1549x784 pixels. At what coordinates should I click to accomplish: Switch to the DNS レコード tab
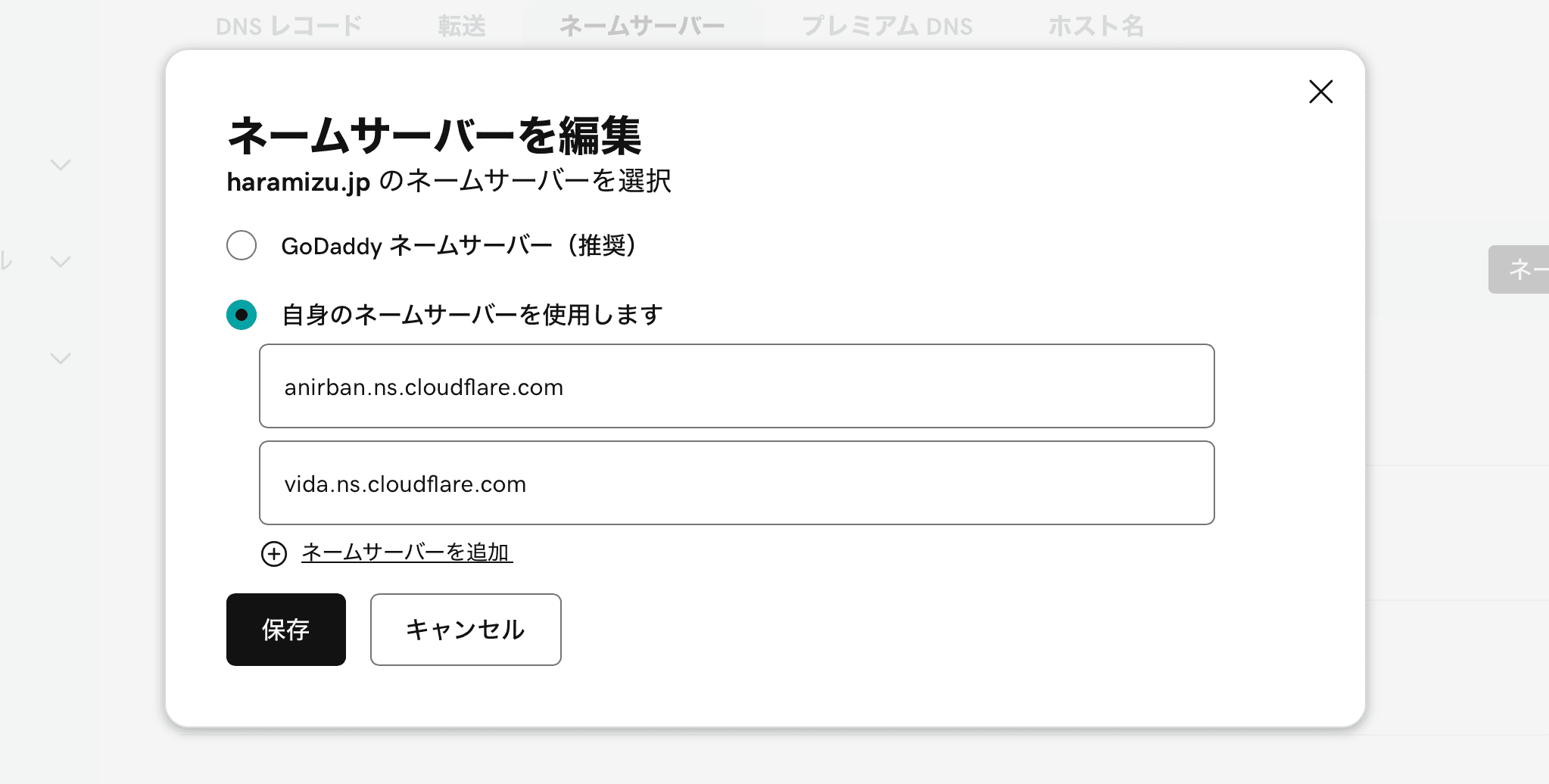(288, 26)
